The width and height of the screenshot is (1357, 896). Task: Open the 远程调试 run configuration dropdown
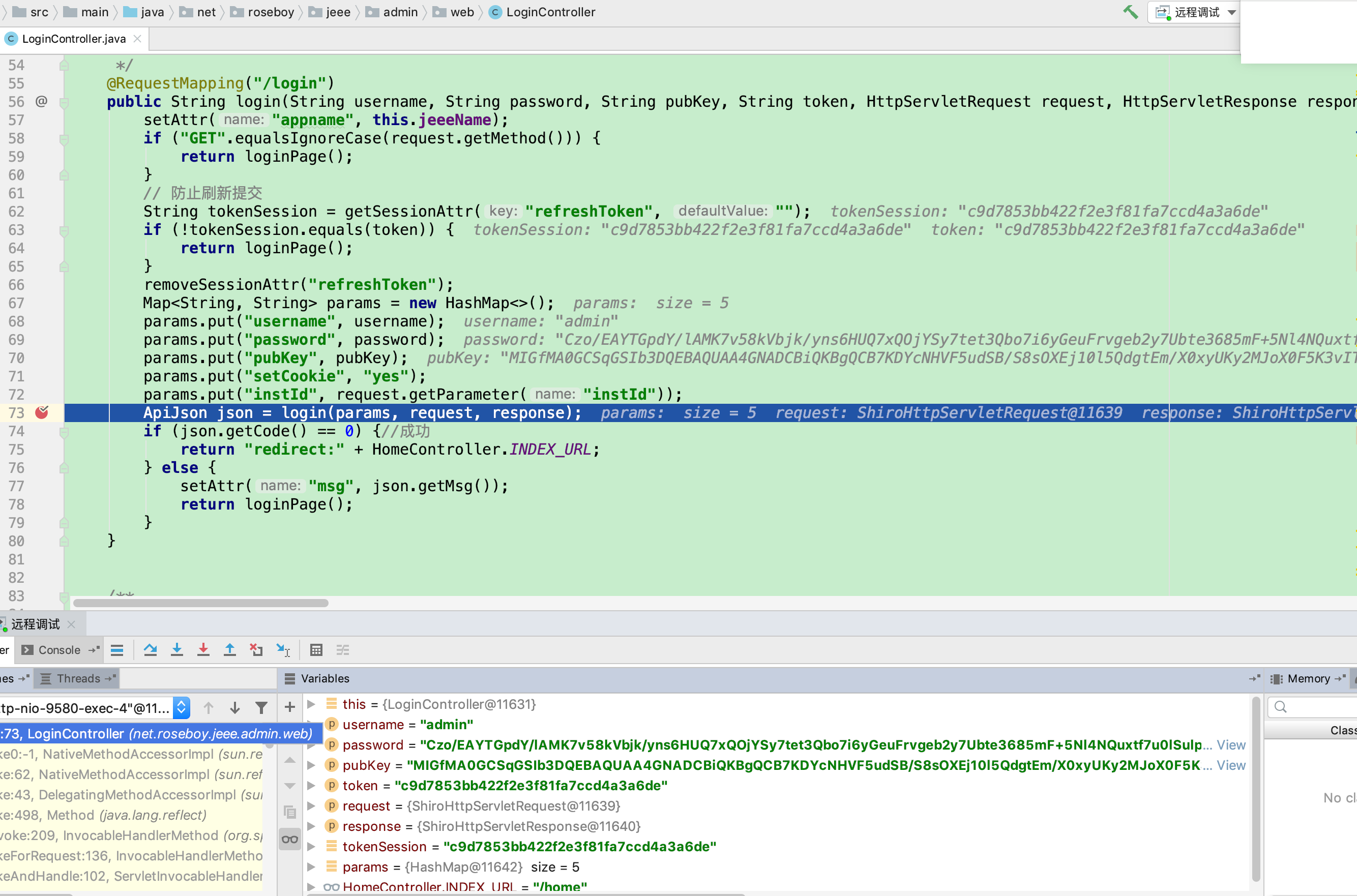1194,12
